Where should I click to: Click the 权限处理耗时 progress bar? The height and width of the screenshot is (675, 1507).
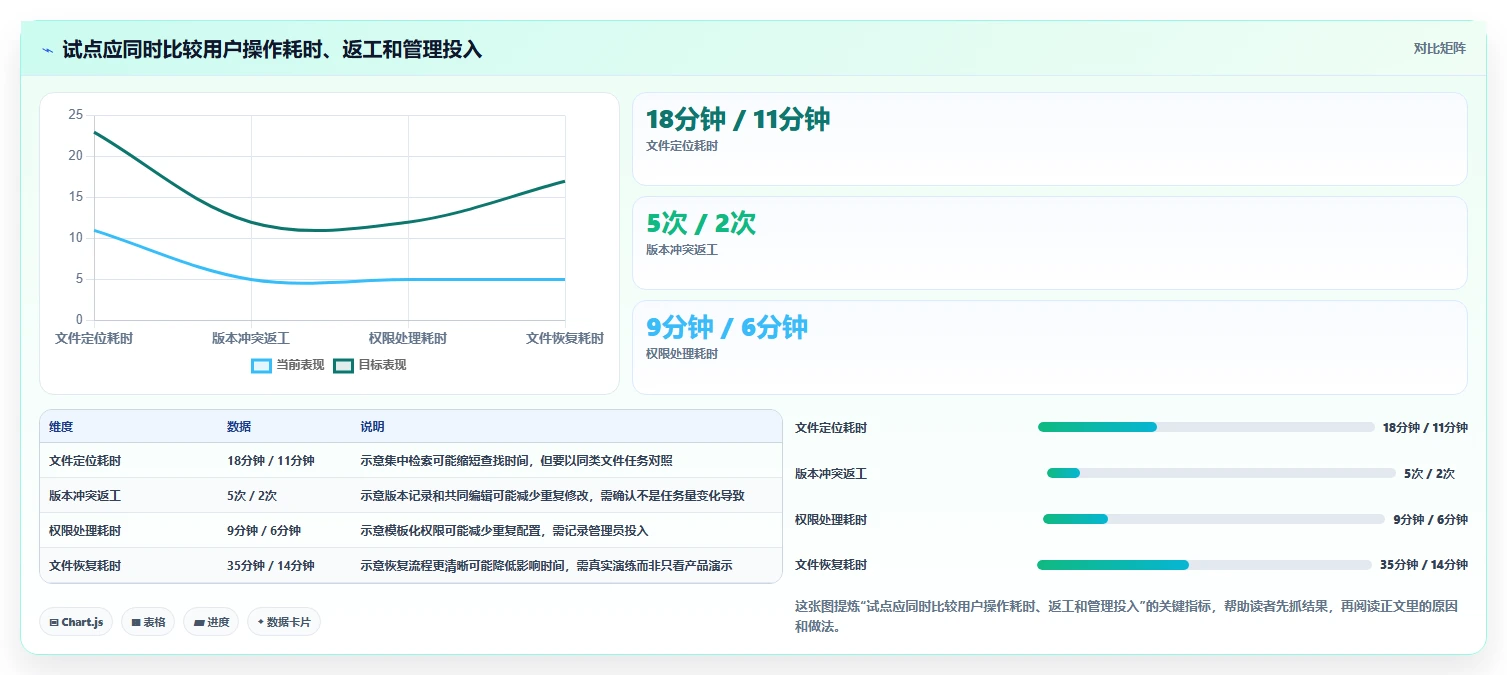pos(1214,519)
